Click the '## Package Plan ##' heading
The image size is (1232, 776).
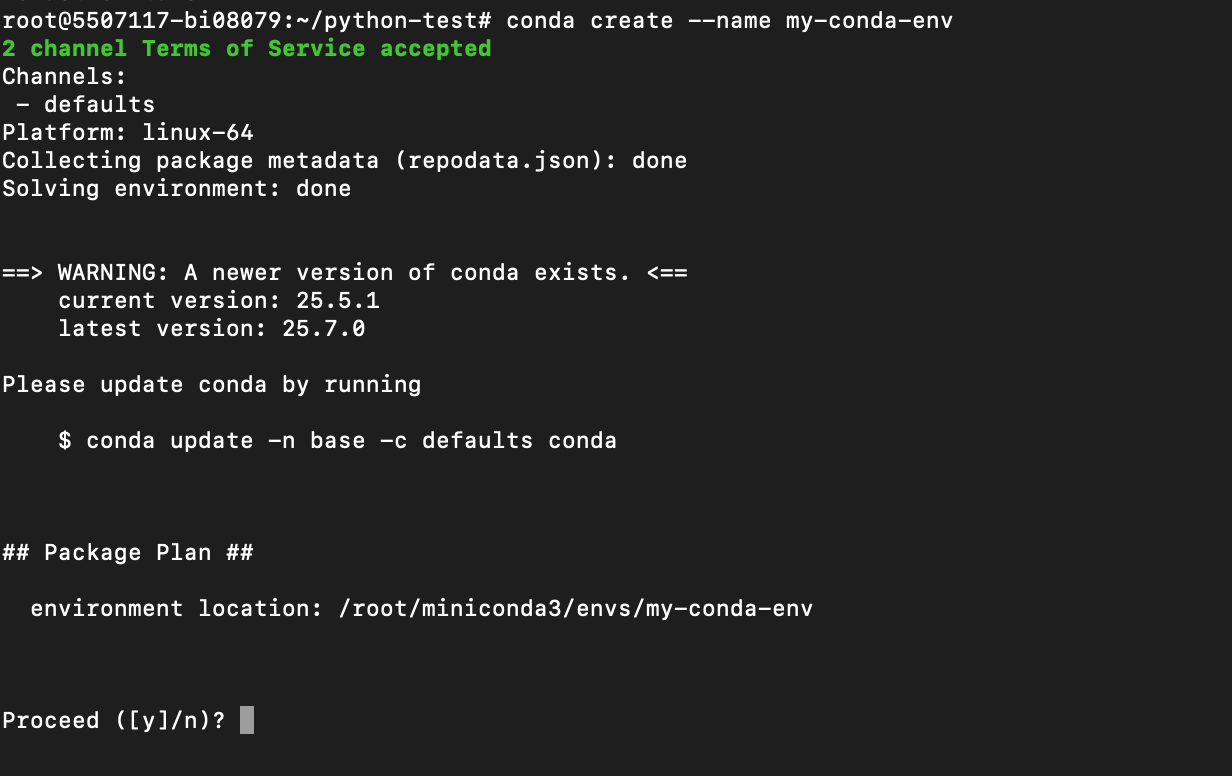[128, 553]
